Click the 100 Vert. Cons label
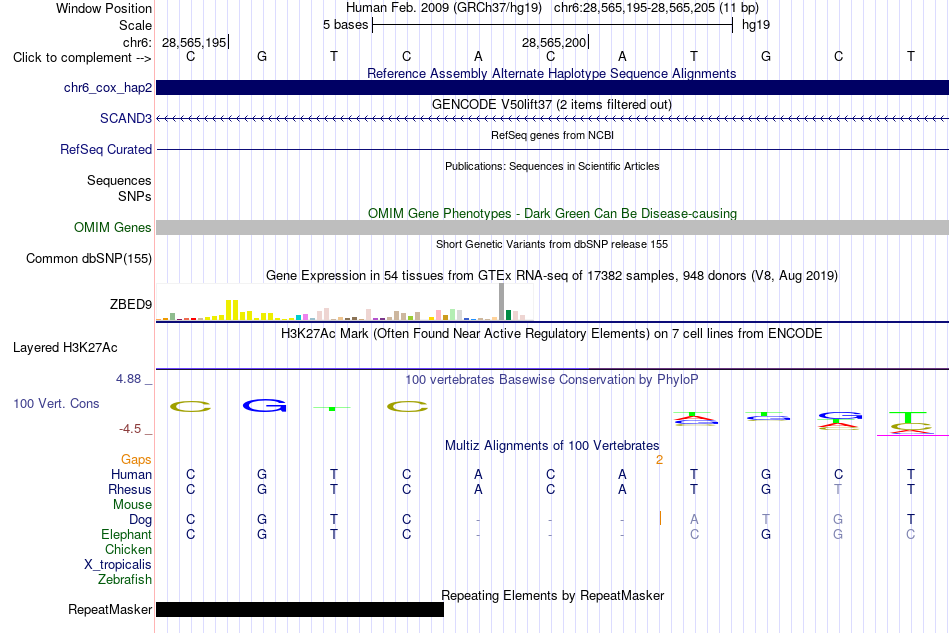950x633 pixels. pos(56,403)
